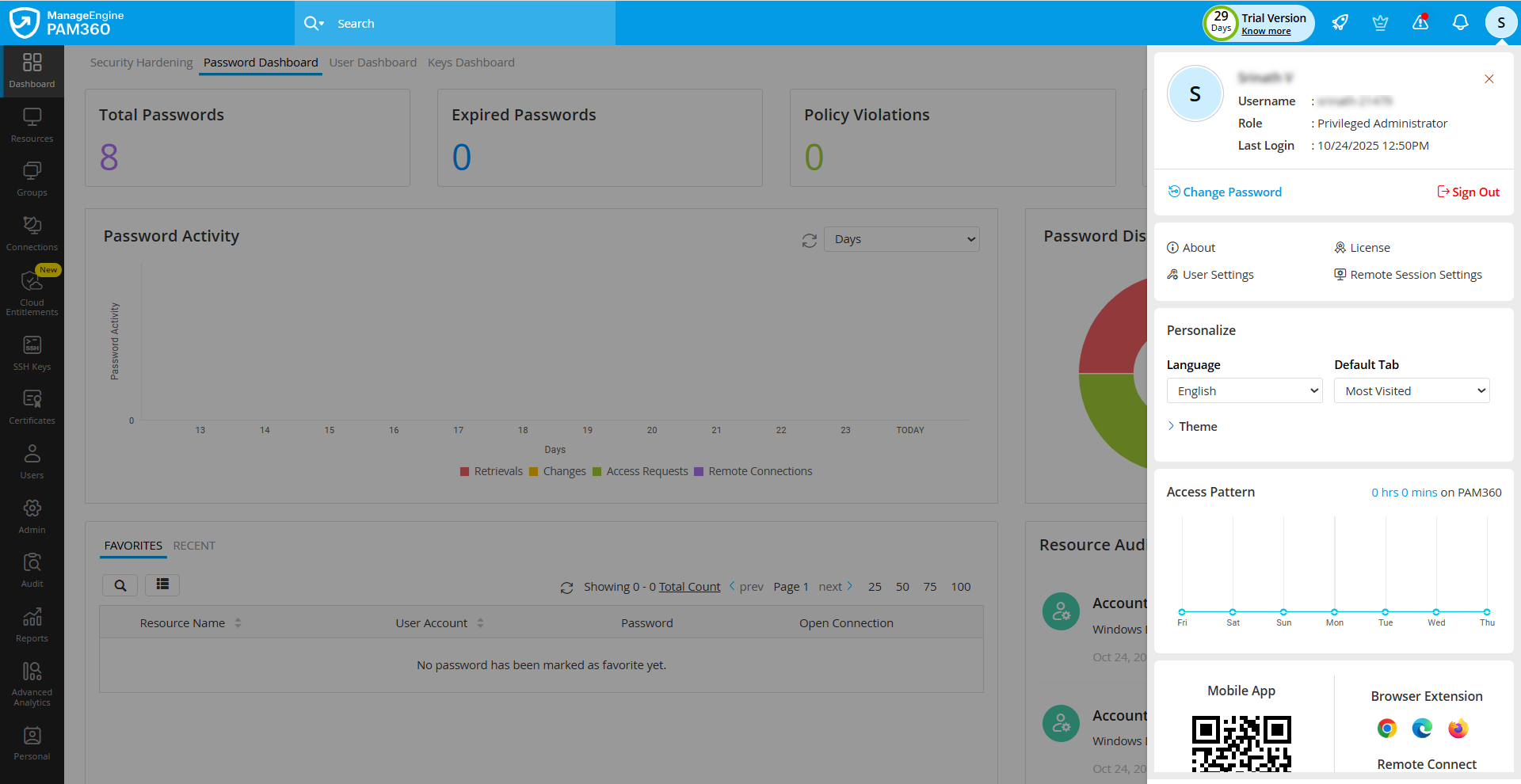Install the Chrome browser extension
The image size is (1521, 784).
[1386, 728]
